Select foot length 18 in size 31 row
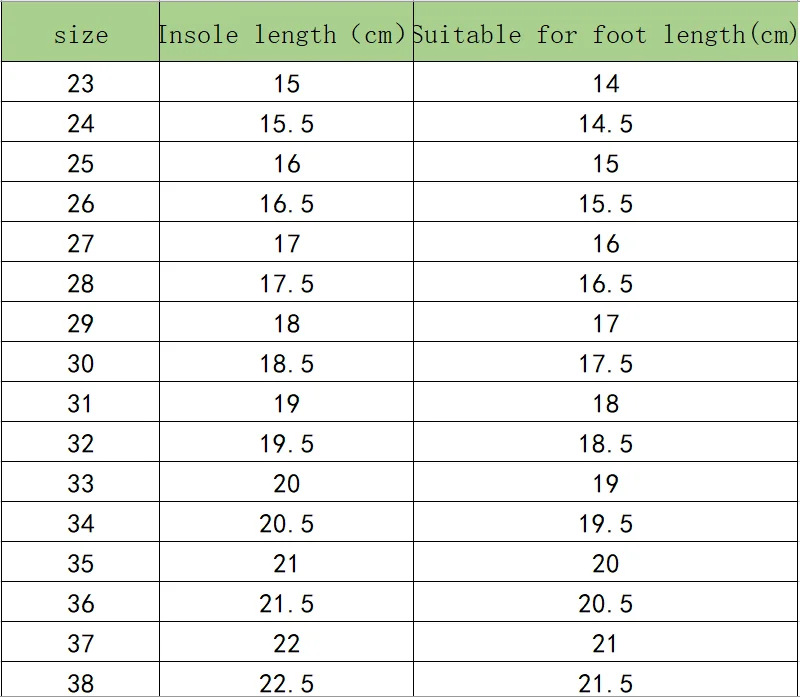 click(x=605, y=403)
